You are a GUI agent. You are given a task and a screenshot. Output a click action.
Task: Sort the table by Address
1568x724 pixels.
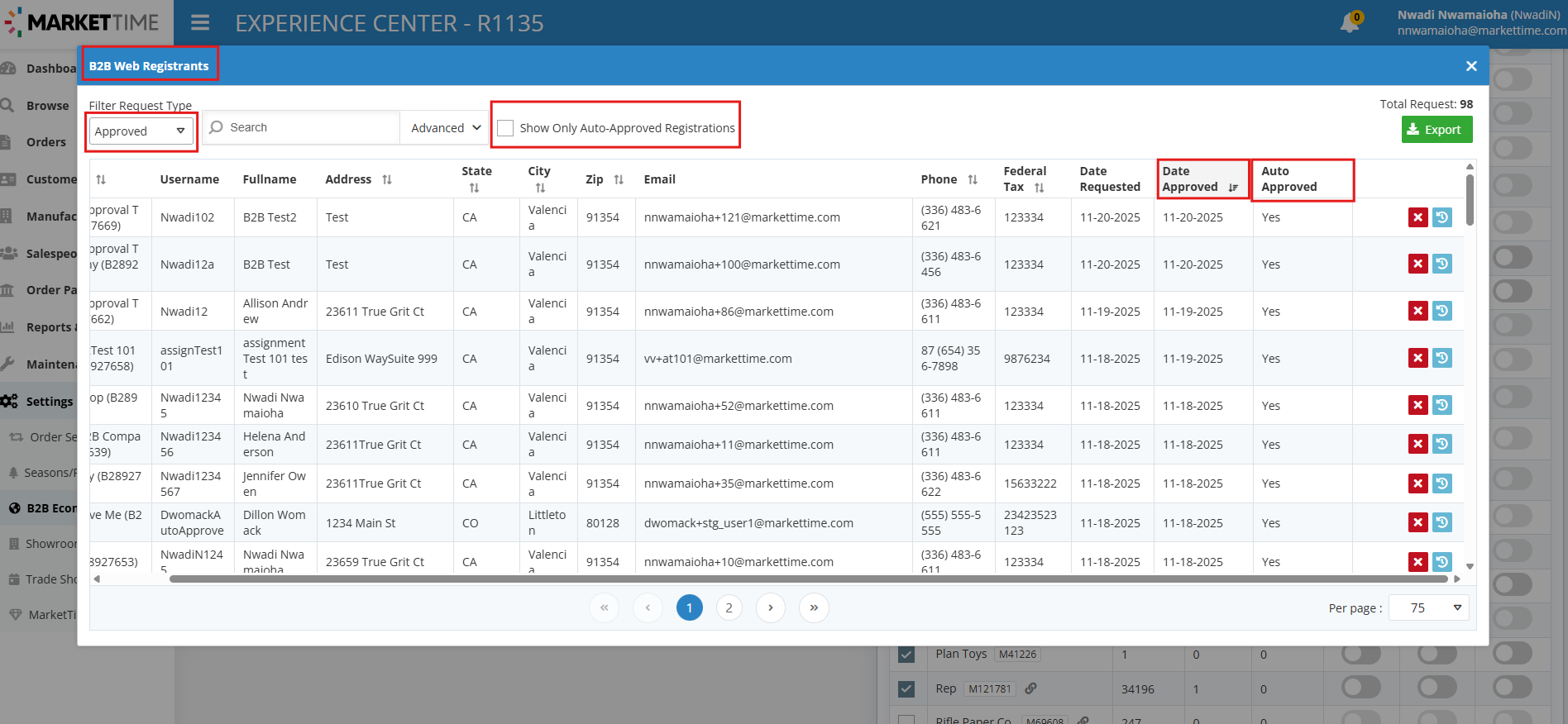(x=387, y=179)
